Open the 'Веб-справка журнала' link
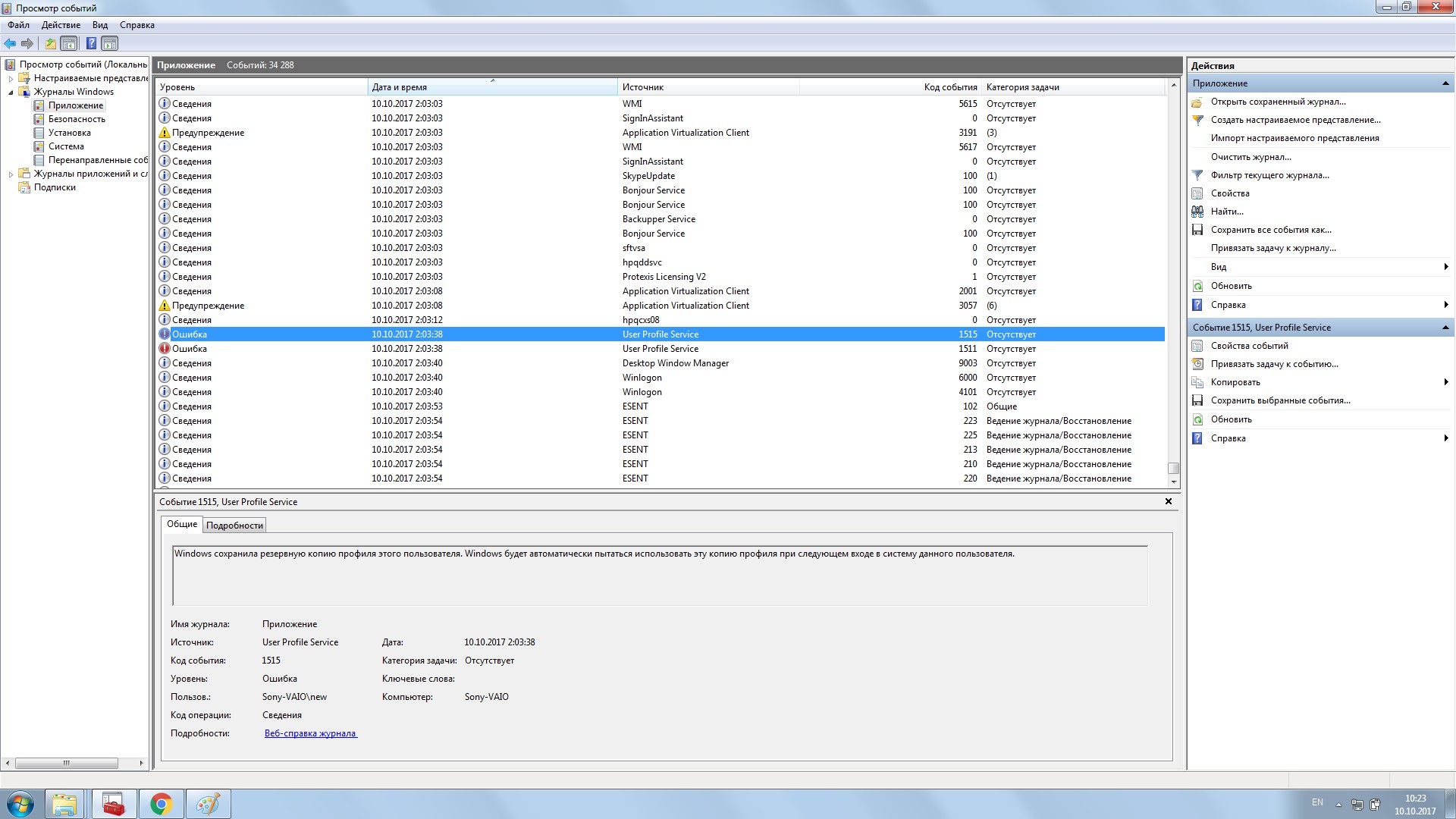Image resolution: width=1456 pixels, height=819 pixels. 310,733
